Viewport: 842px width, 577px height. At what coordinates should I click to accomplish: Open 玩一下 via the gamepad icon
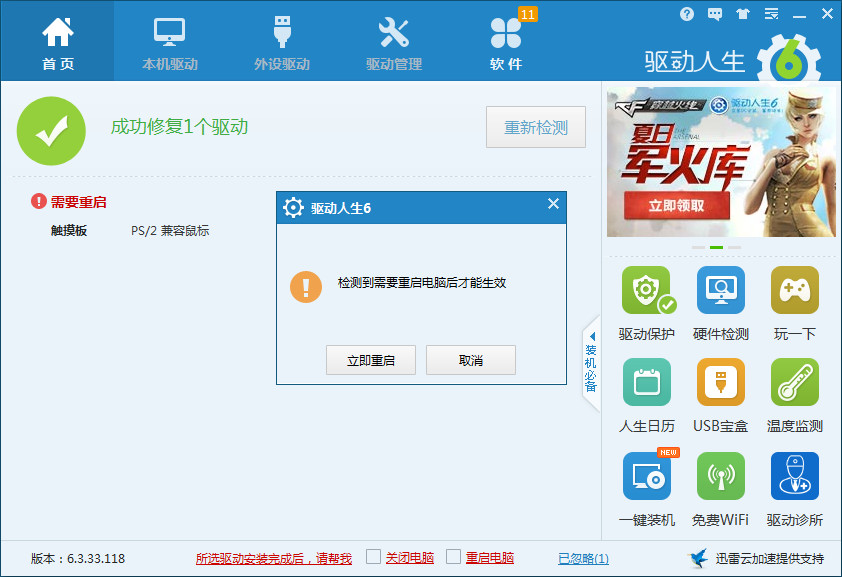click(x=793, y=290)
